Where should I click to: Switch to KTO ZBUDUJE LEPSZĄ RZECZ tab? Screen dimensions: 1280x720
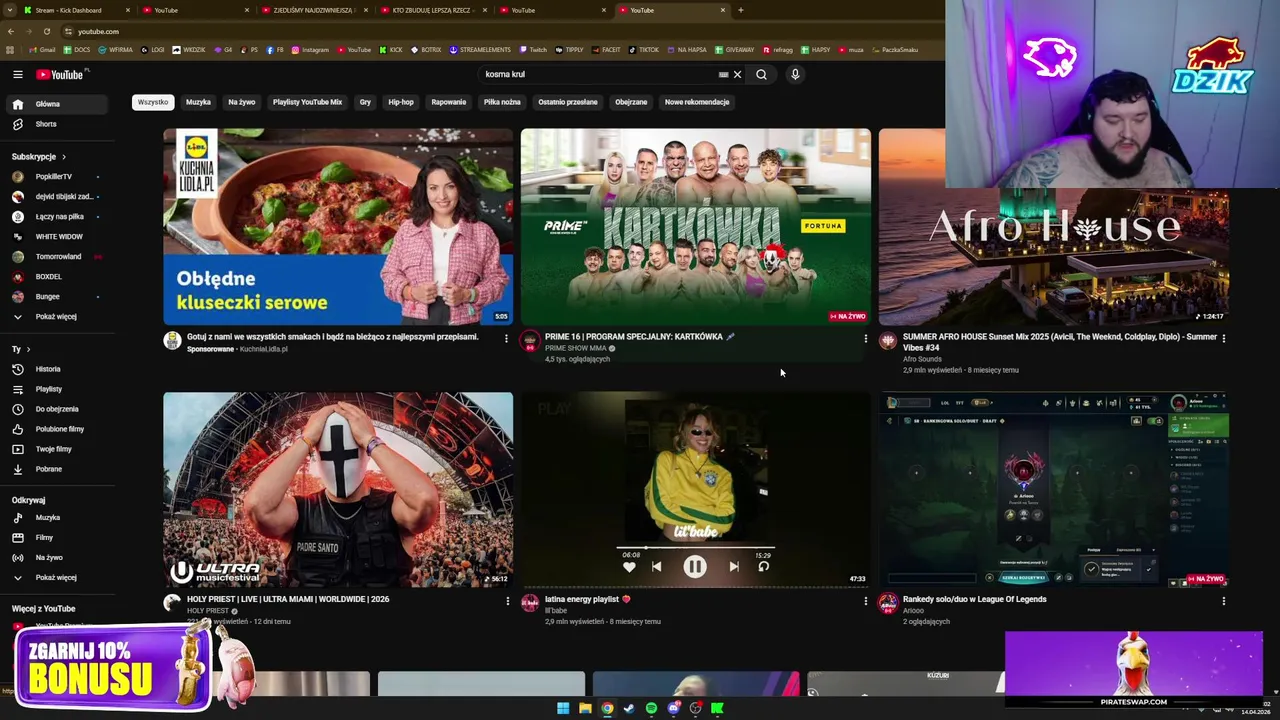[431, 10]
